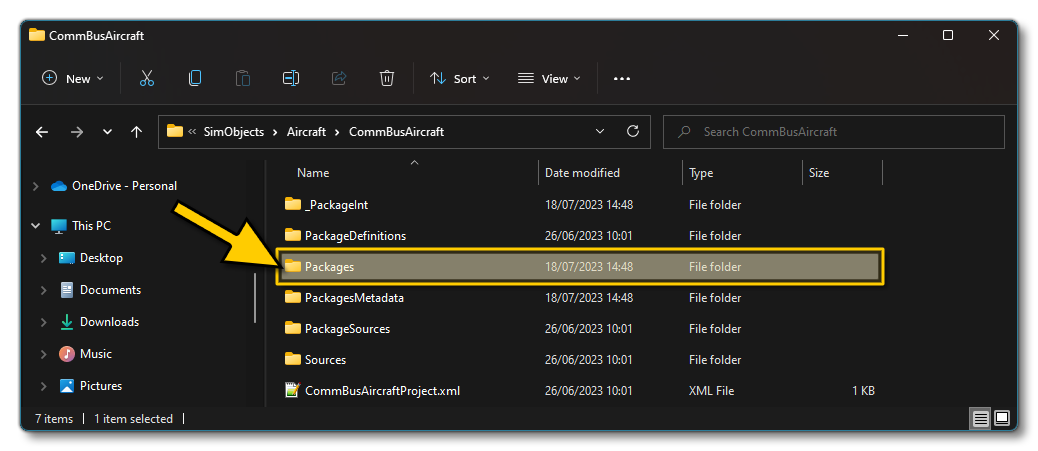1038x451 pixels.
Task: Select the CommBusAircraftProject.xml file
Action: (x=382, y=391)
